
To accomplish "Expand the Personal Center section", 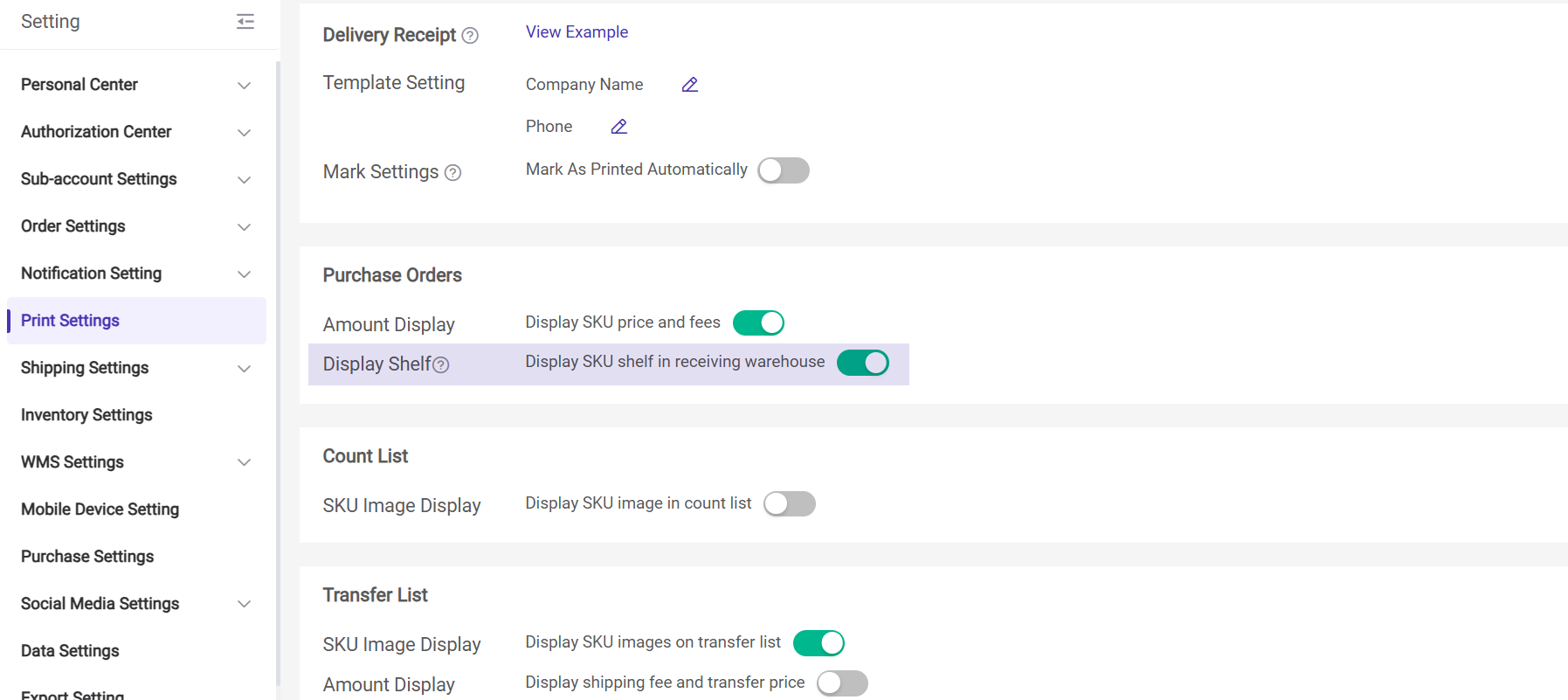I will click(x=245, y=86).
